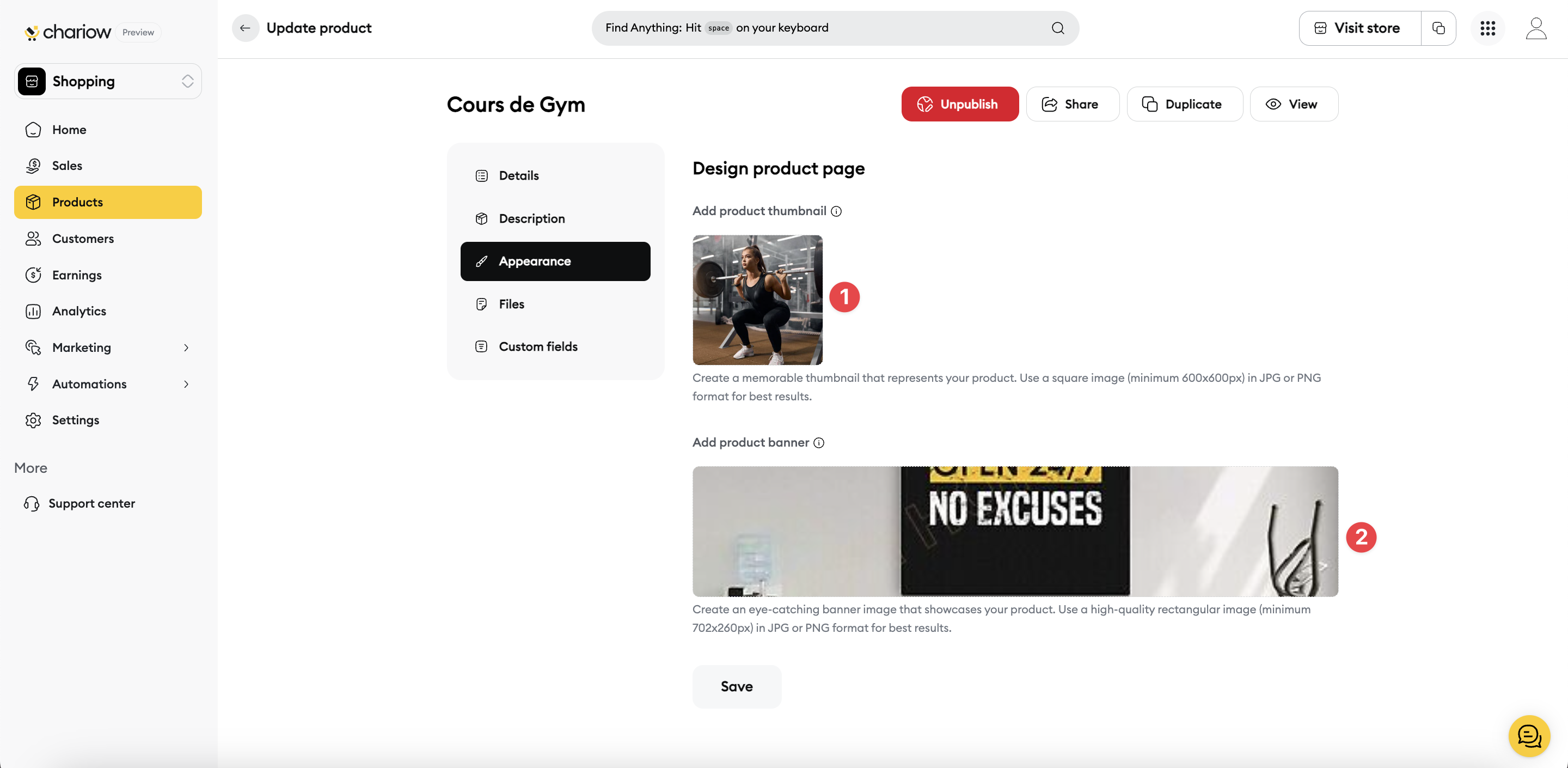This screenshot has height=768, width=1568.
Task: Open the chat support bubble
Action: point(1529,736)
